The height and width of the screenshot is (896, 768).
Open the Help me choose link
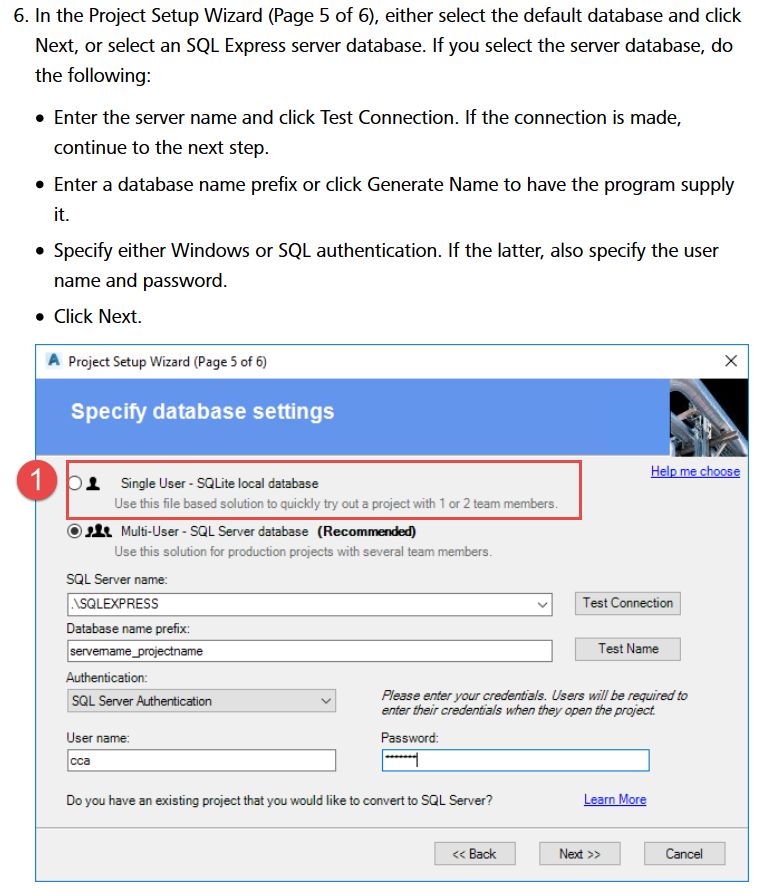click(x=695, y=470)
